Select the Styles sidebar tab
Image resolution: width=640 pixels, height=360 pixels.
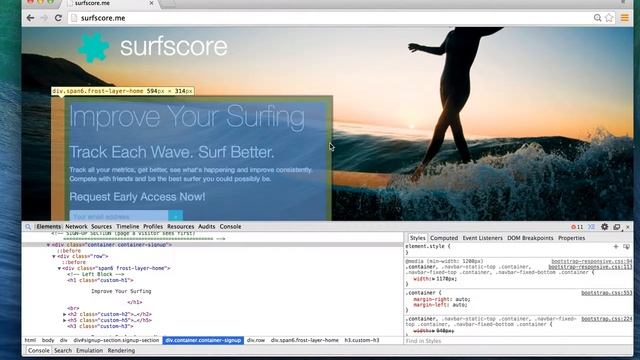pos(417,238)
